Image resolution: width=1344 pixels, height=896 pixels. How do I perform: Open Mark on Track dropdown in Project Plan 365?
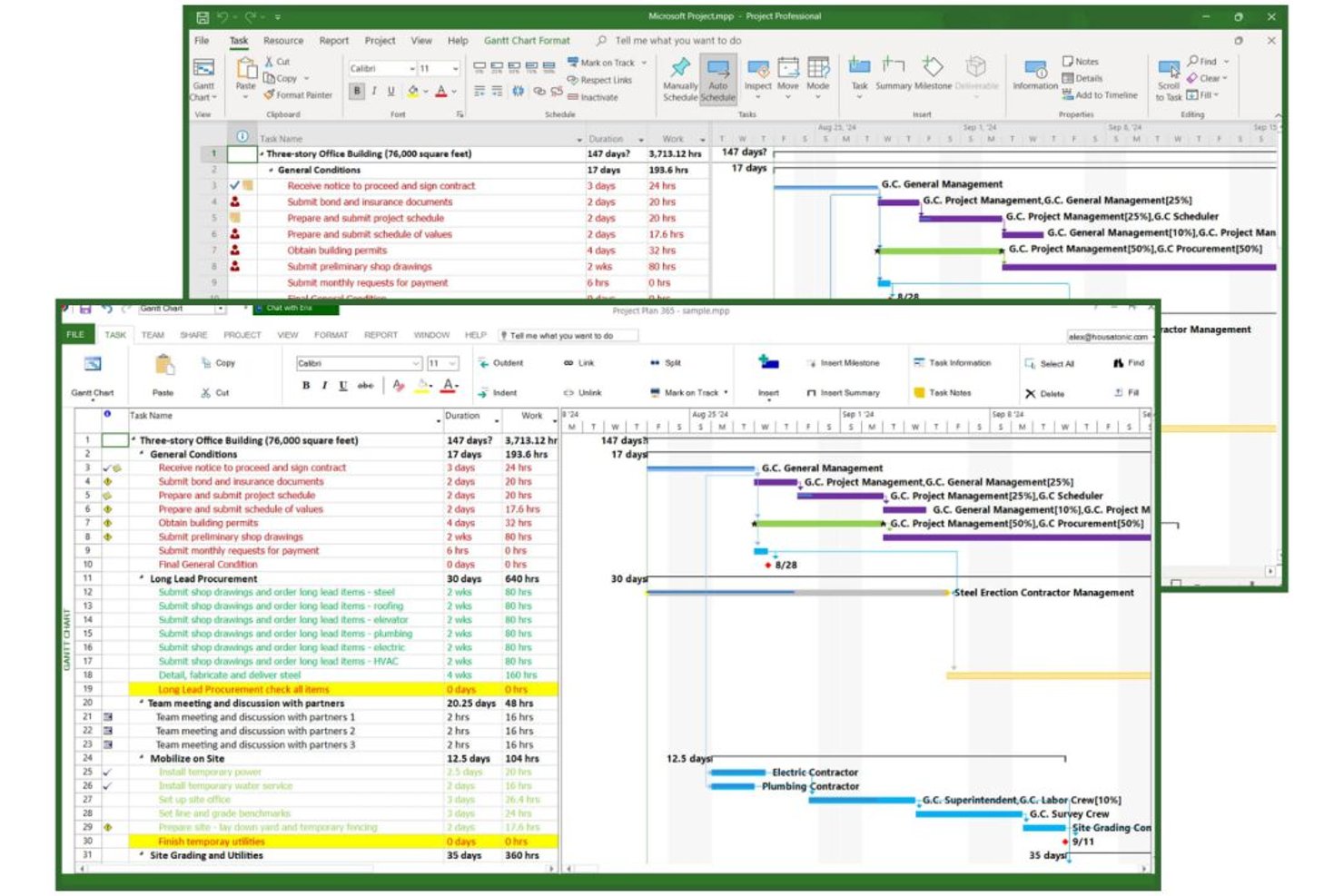click(726, 393)
